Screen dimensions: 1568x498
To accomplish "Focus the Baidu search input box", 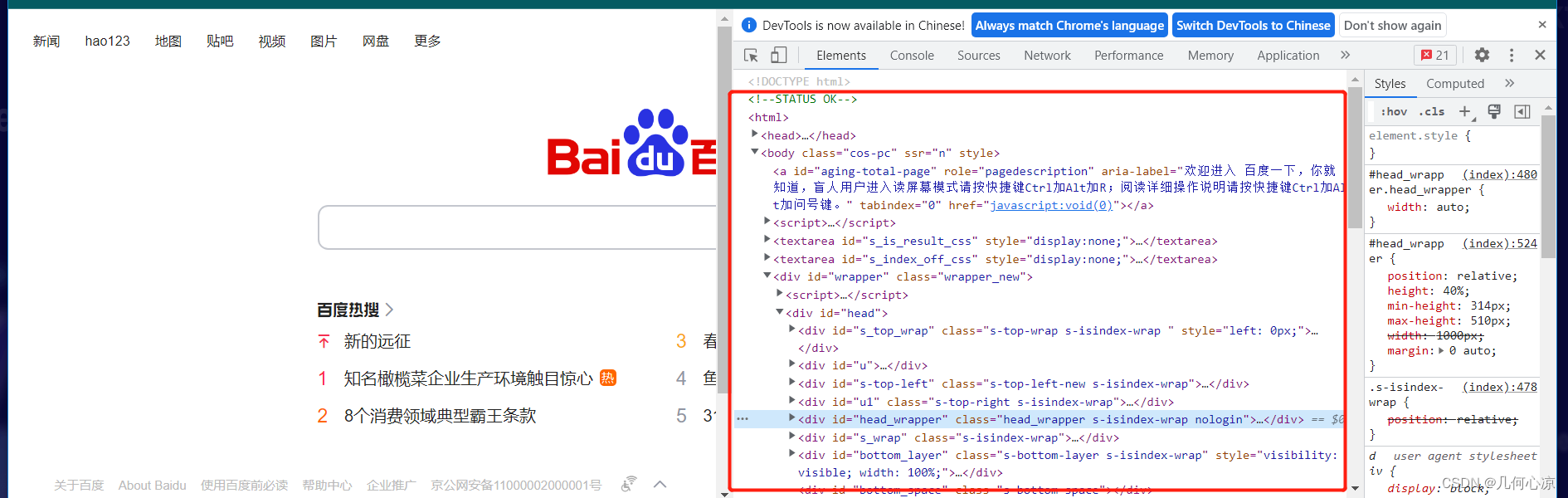I will pyautogui.click(x=517, y=227).
